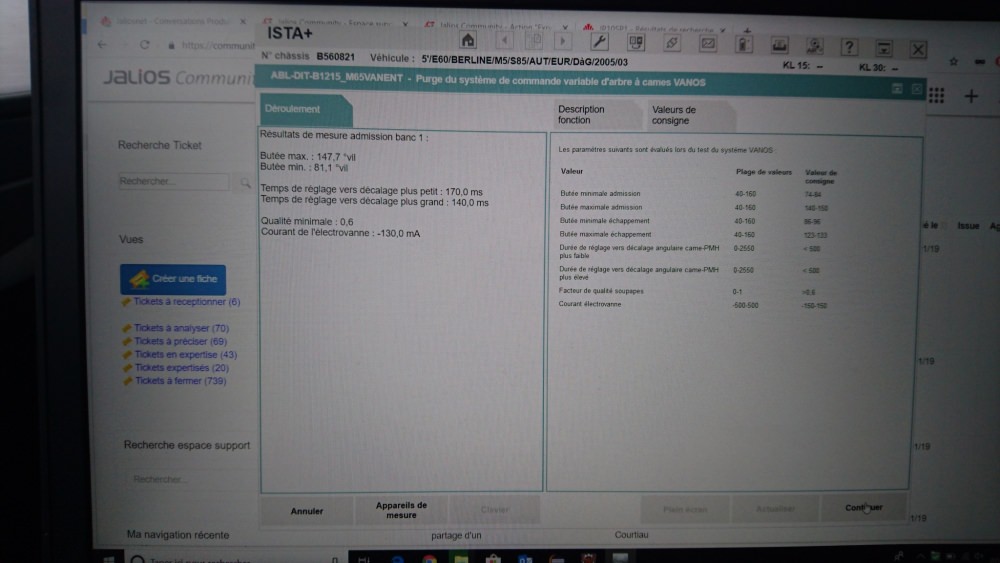Open Outlook from the Windows taskbar
The height and width of the screenshot is (563, 1000).
coord(525,559)
